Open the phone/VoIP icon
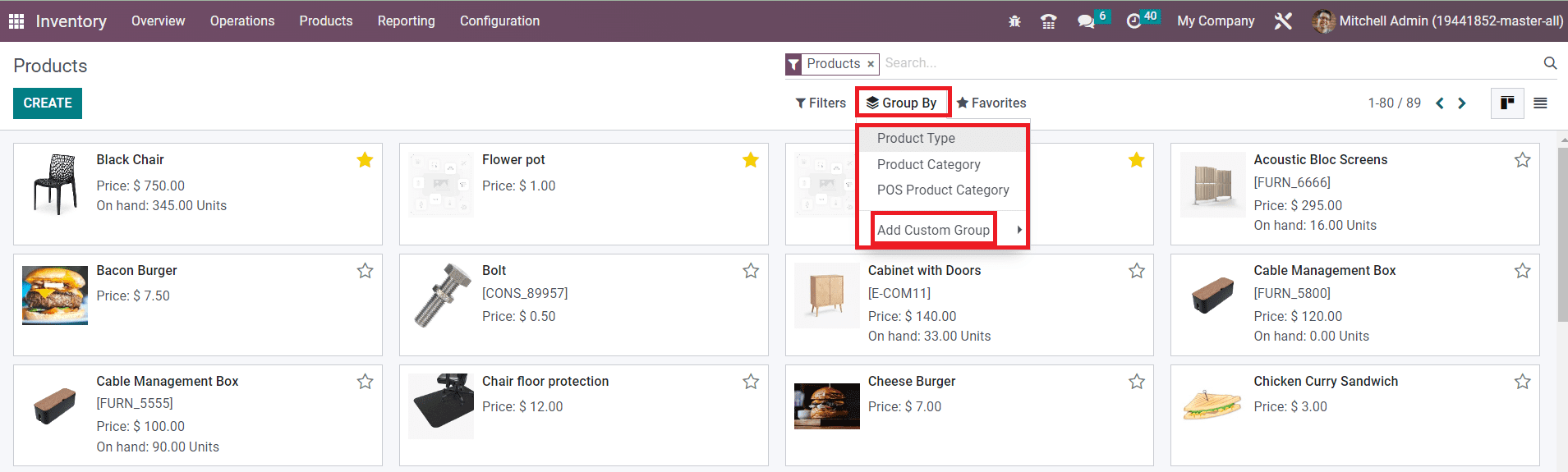The image size is (1568, 472). pos(1049,21)
